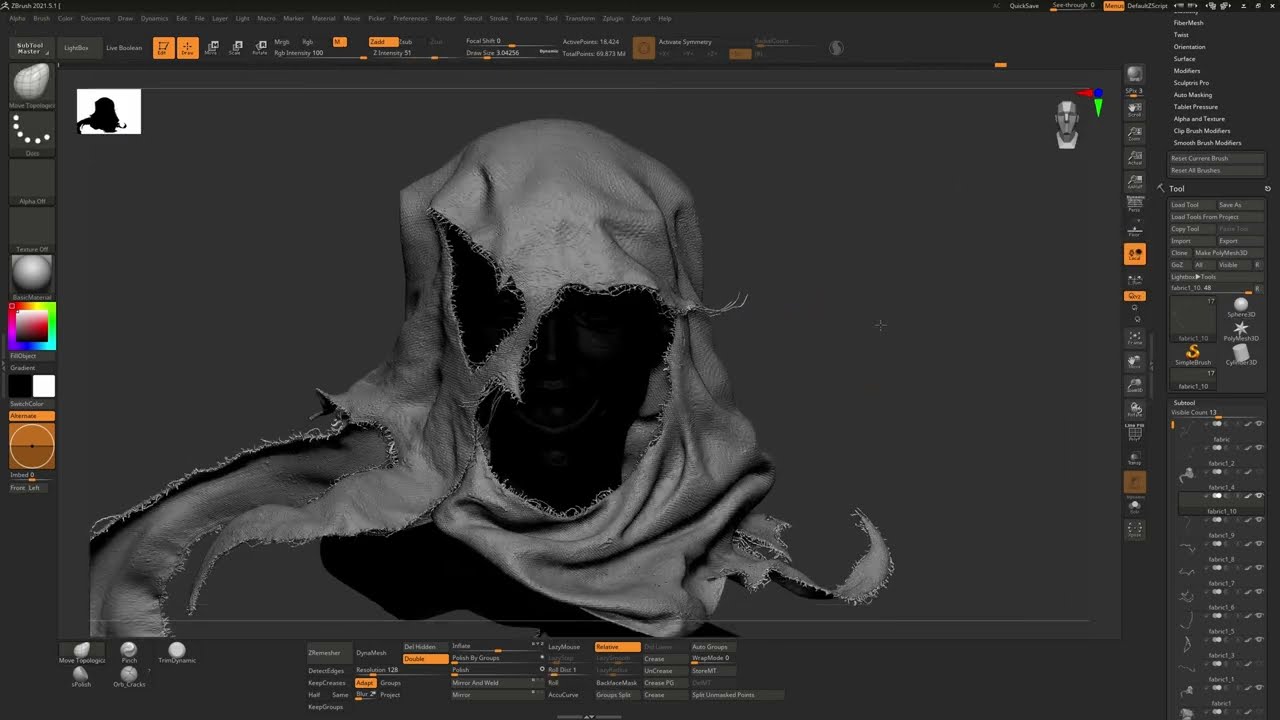
Task: Select the Orb_Cracks brush
Action: pyautogui.click(x=129, y=676)
